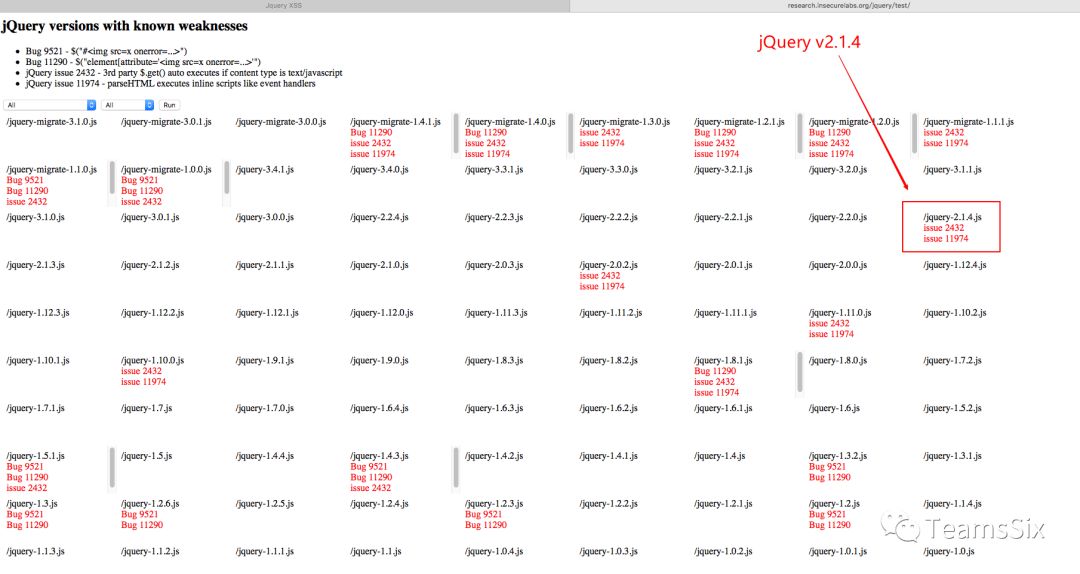
Task: Click the '/jquery-1.11.0.js' file name
Action: [x=840, y=312]
